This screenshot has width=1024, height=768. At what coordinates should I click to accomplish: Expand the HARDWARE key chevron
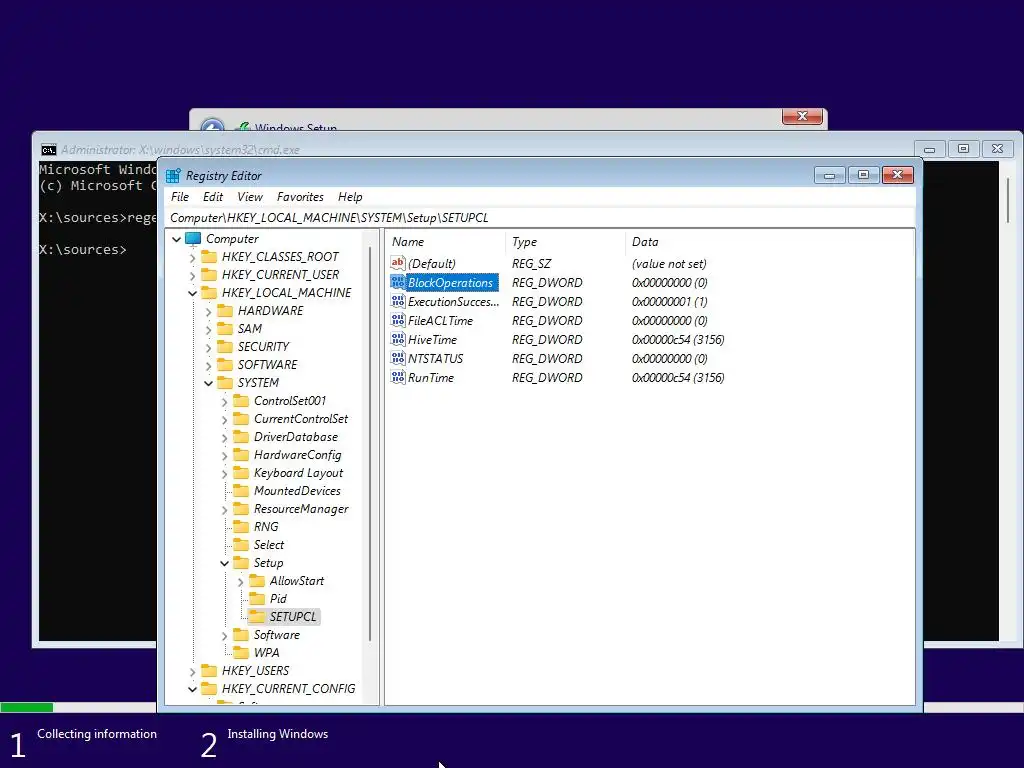(x=208, y=312)
